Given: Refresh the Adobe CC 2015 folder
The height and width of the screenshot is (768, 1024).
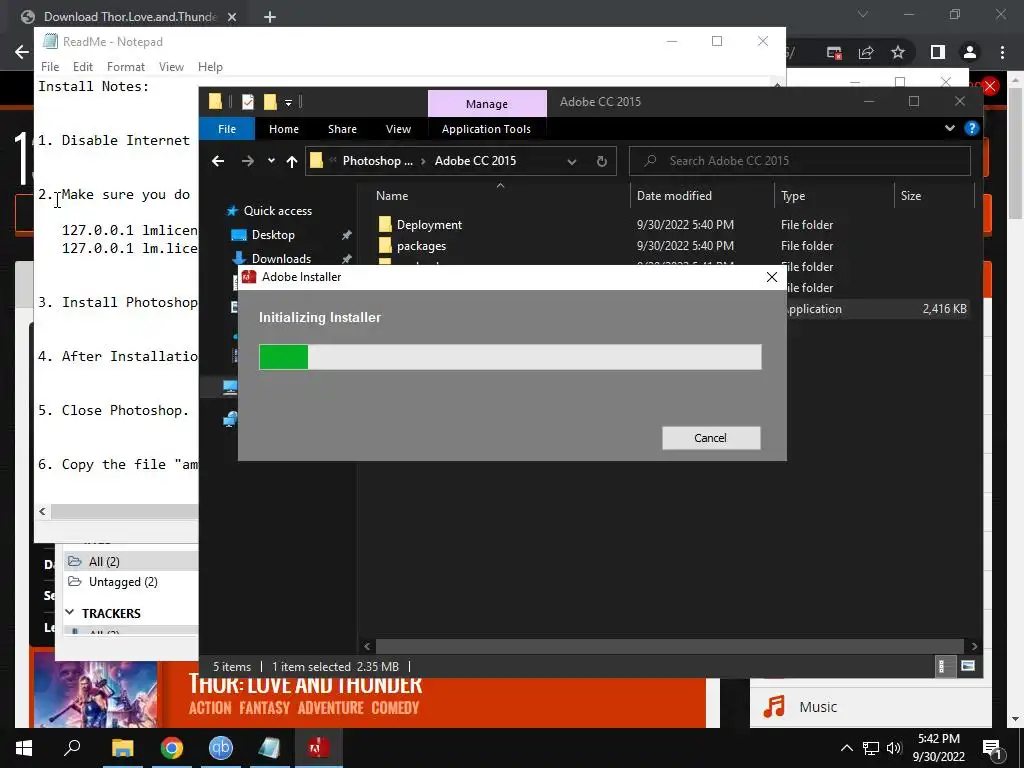Looking at the screenshot, I should tap(601, 161).
